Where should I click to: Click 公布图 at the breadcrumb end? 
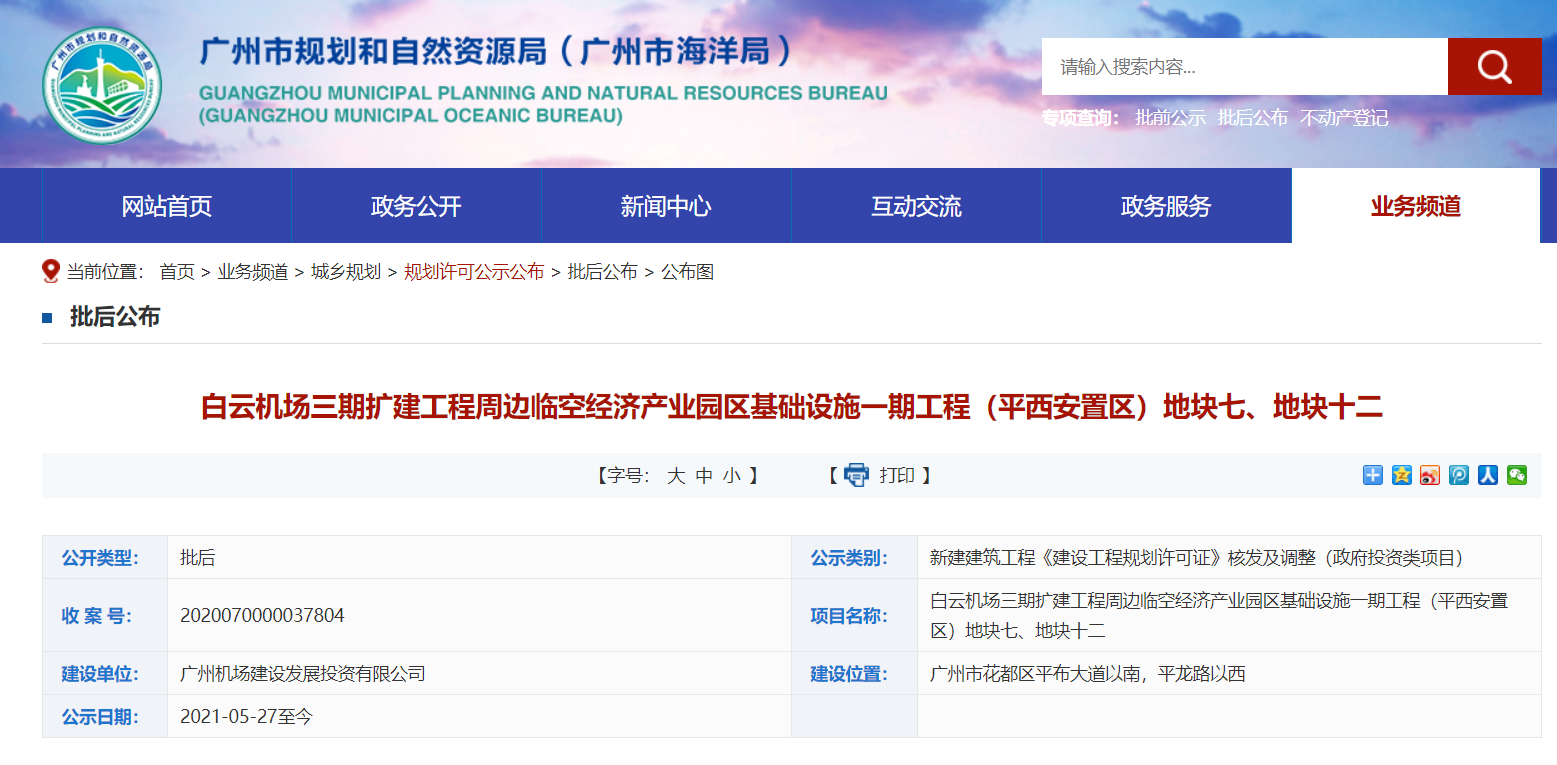[x=687, y=272]
